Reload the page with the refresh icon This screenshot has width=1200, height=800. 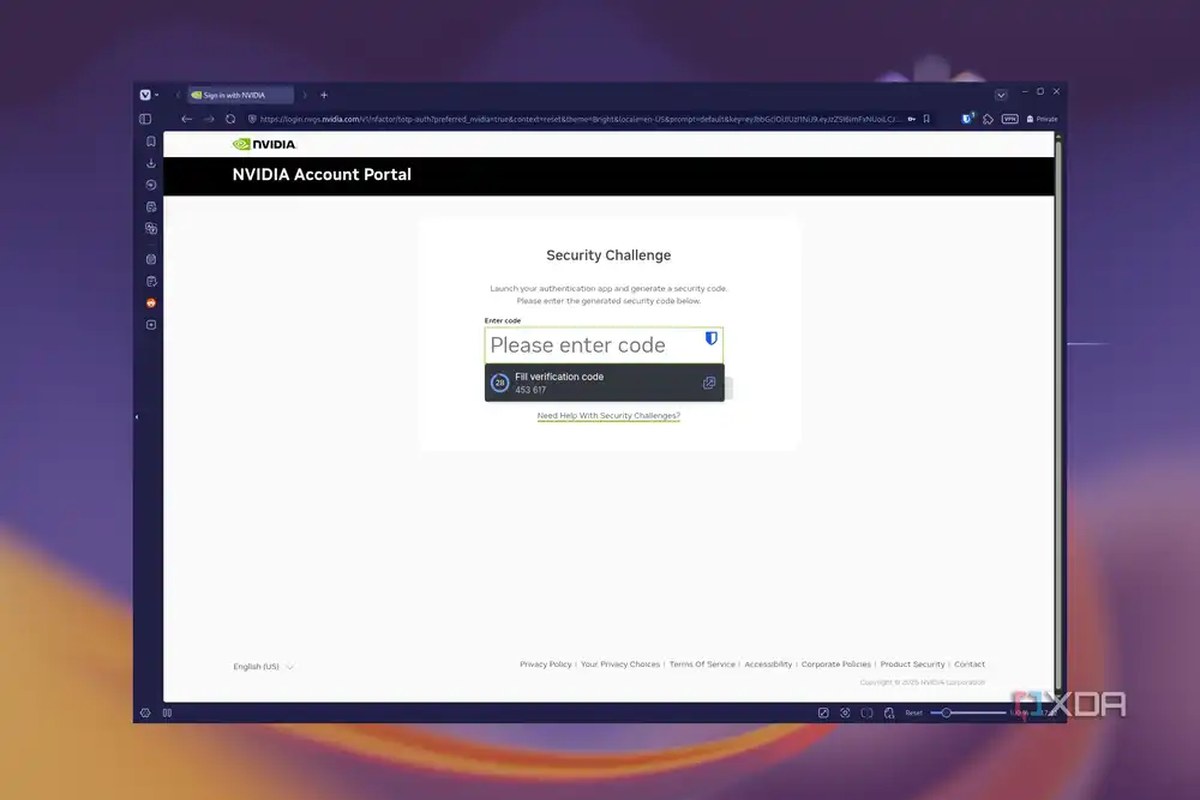pos(231,119)
